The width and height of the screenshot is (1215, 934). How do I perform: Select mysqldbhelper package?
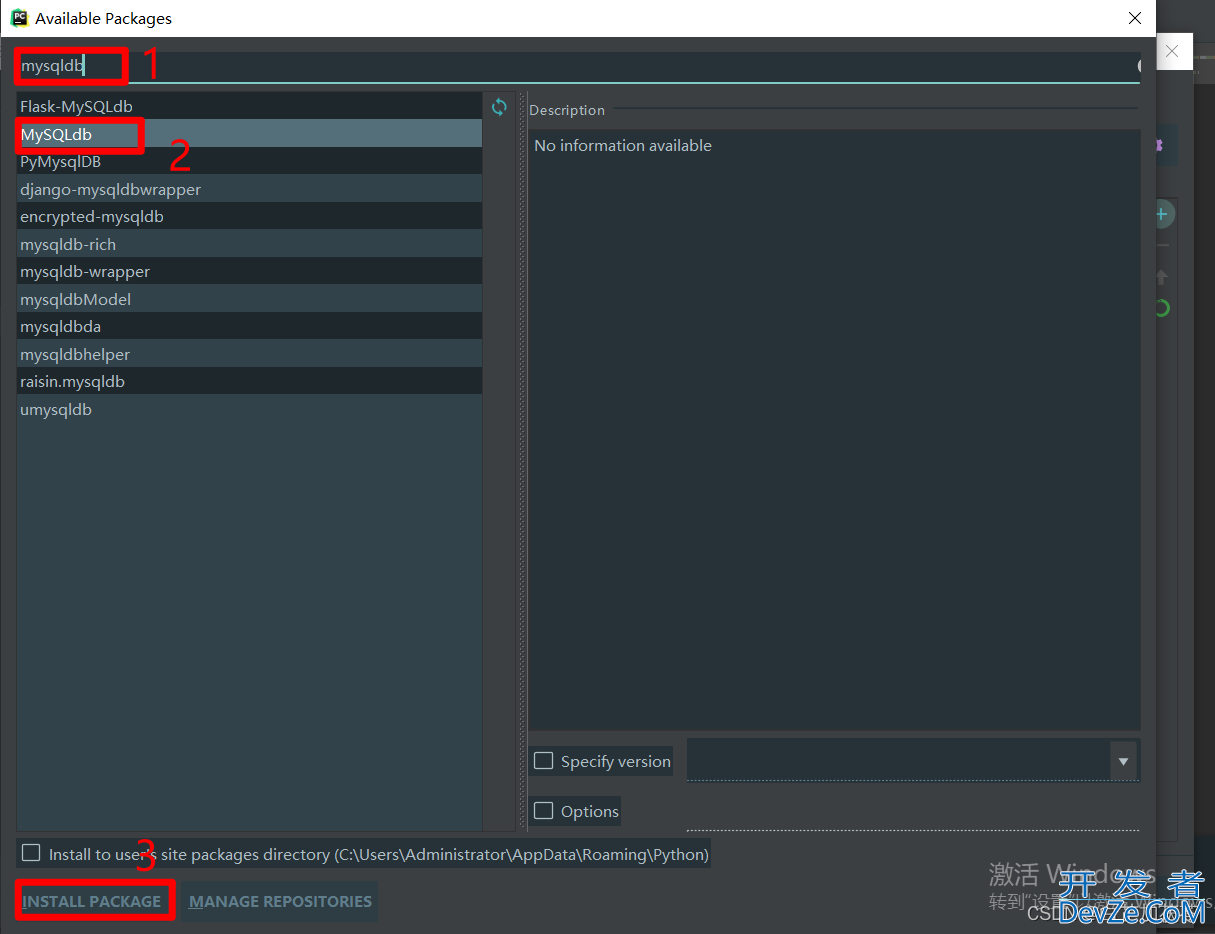click(x=249, y=354)
